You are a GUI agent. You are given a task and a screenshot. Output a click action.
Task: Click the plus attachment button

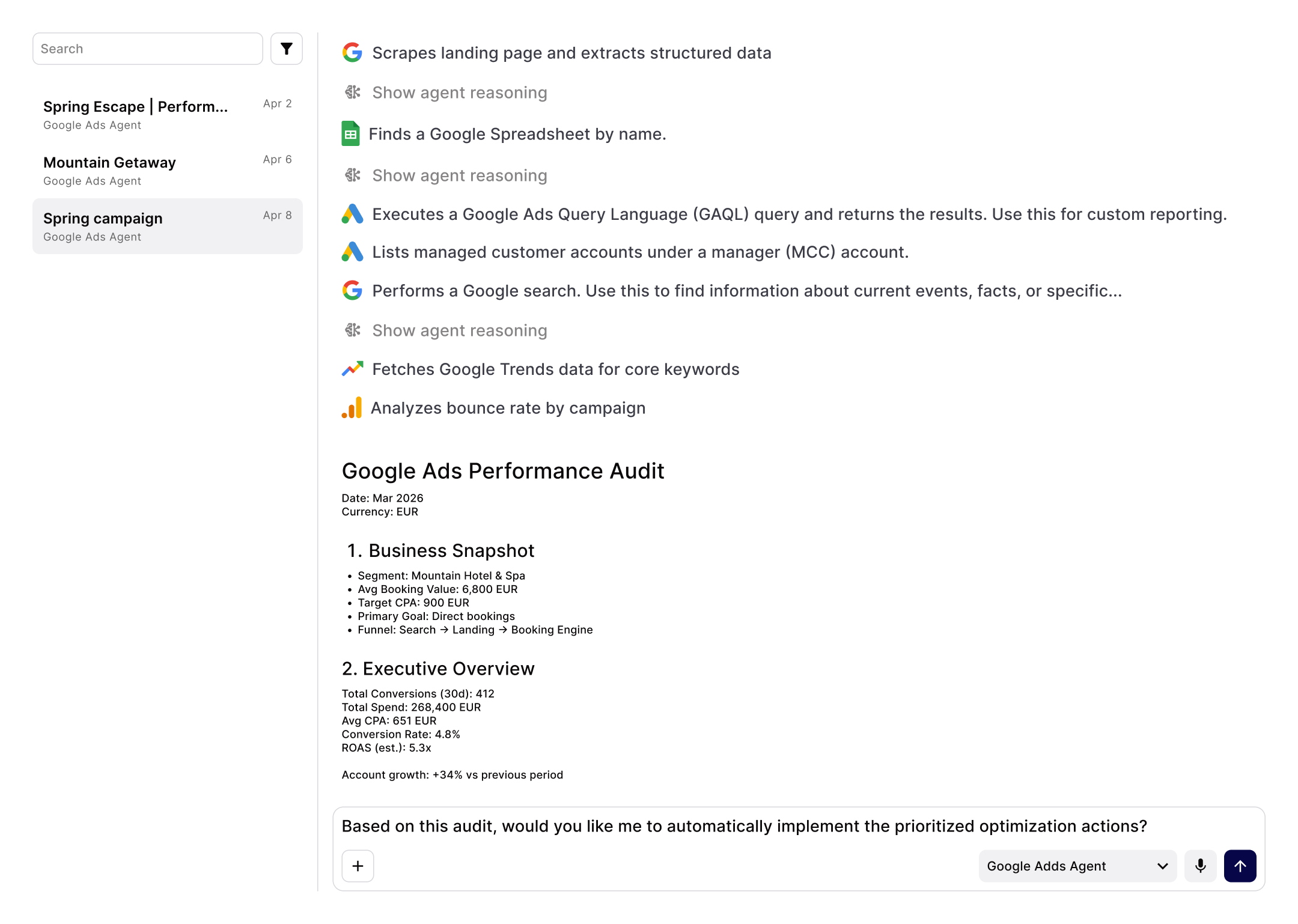358,866
